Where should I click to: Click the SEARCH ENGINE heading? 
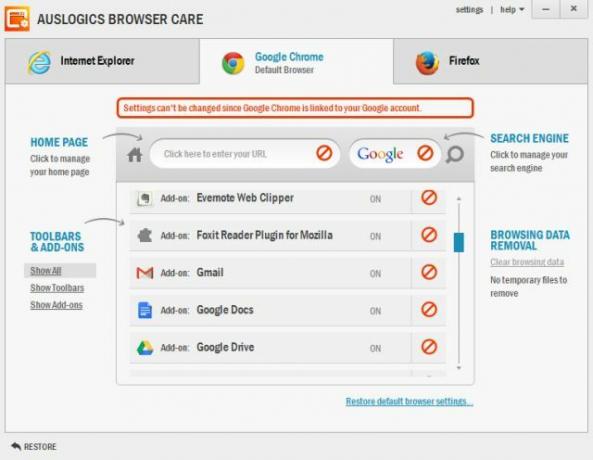pyautogui.click(x=529, y=138)
